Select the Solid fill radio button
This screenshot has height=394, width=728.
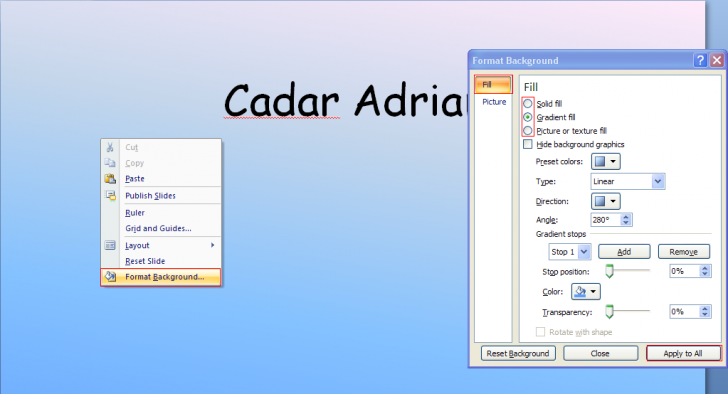[x=528, y=103]
